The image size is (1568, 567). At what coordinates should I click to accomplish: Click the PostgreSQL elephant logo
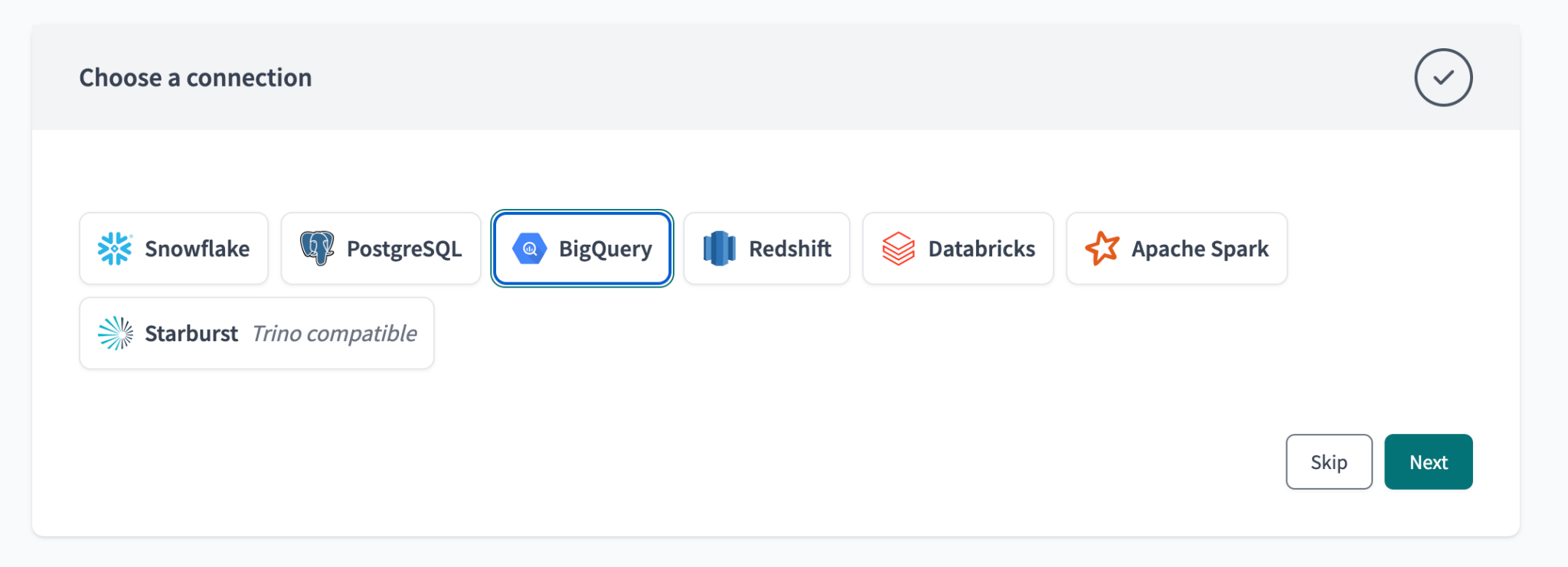pos(316,248)
